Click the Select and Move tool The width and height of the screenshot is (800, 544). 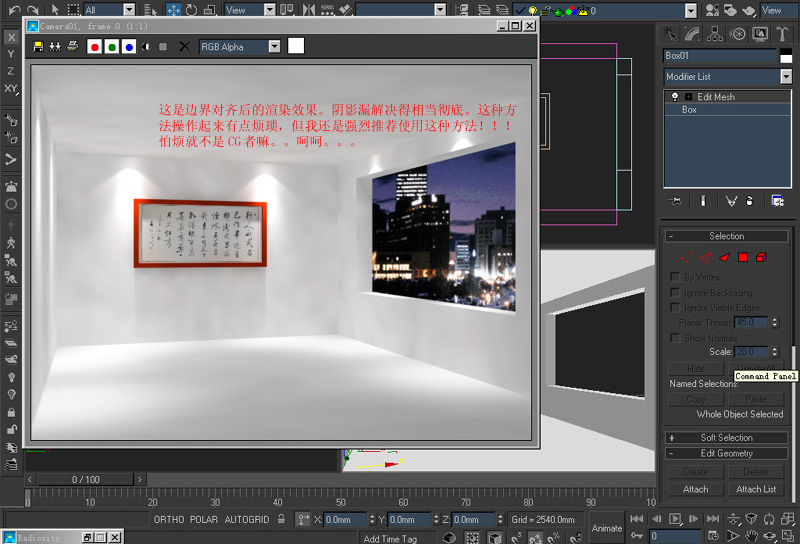173,10
